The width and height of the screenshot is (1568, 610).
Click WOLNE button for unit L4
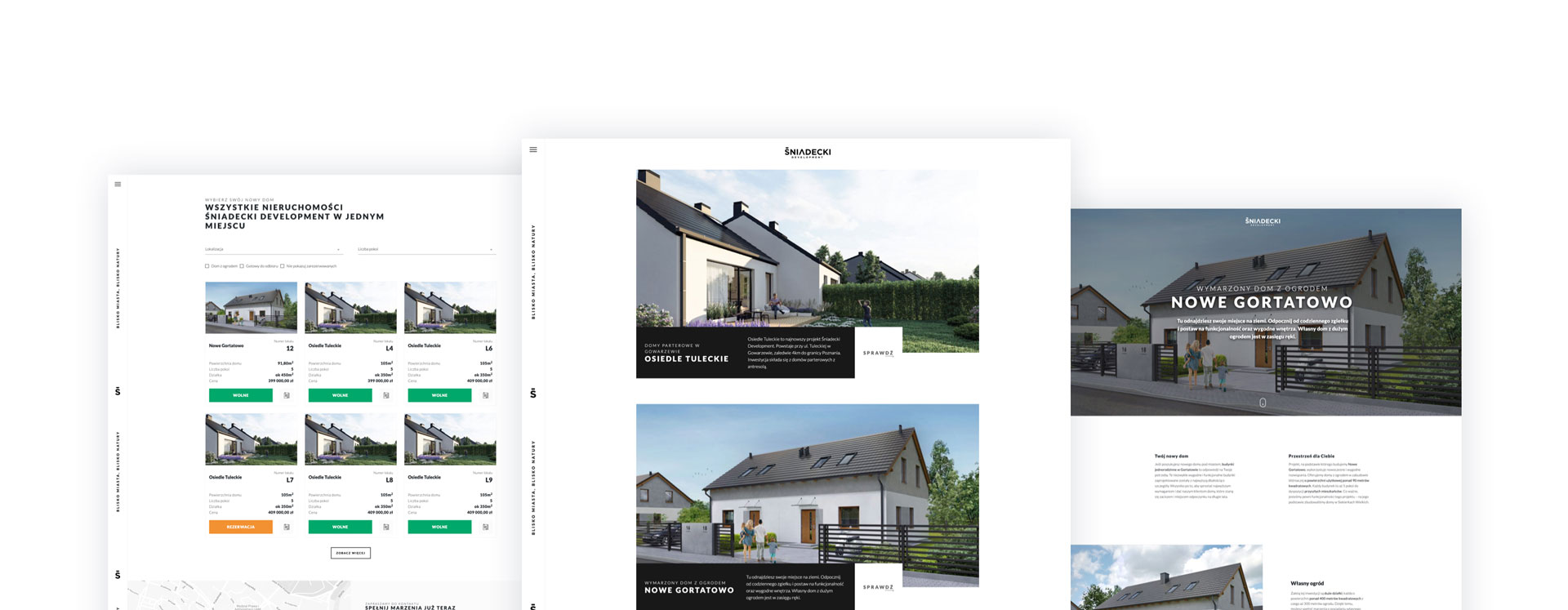[x=341, y=395]
